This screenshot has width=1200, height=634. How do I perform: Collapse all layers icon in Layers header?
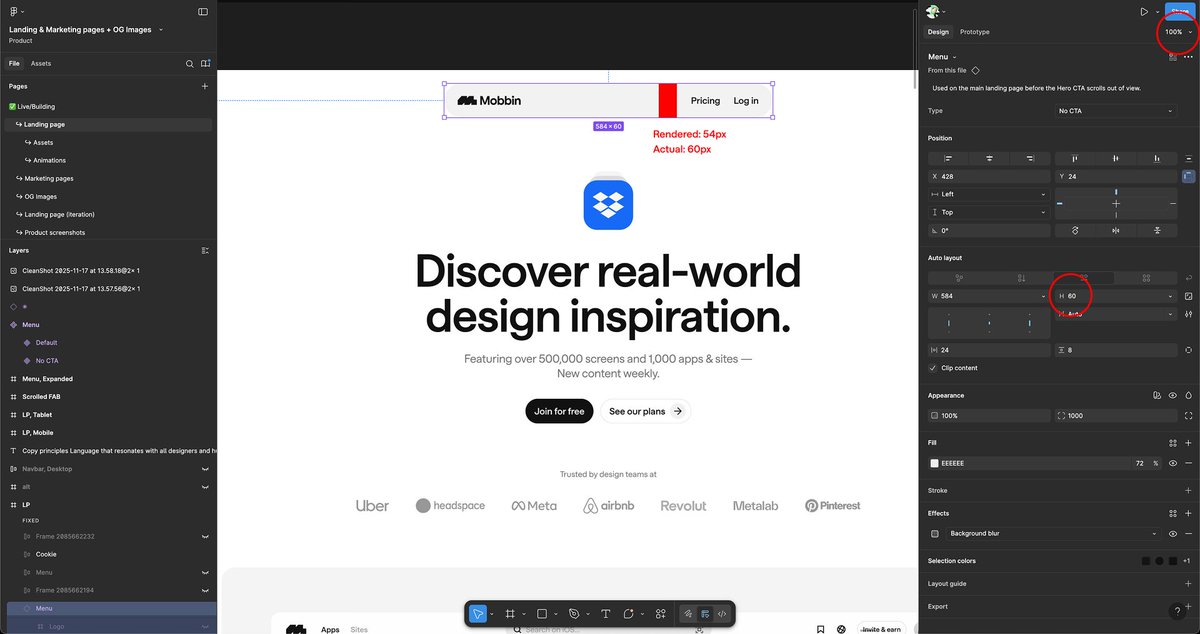pos(205,250)
